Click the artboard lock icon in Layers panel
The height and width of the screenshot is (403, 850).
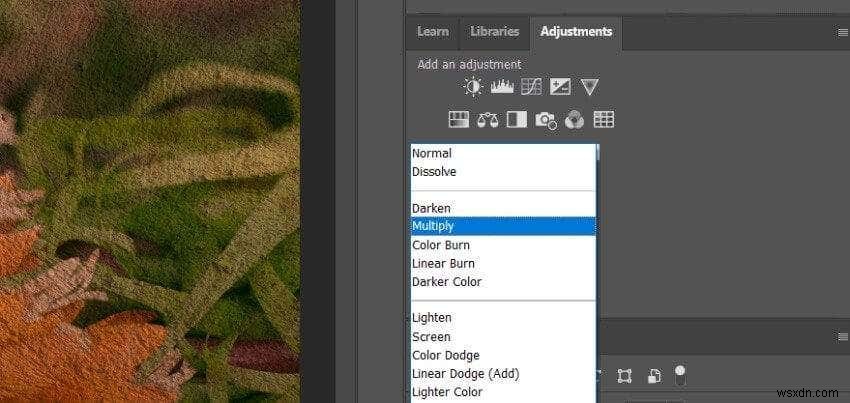pos(624,376)
